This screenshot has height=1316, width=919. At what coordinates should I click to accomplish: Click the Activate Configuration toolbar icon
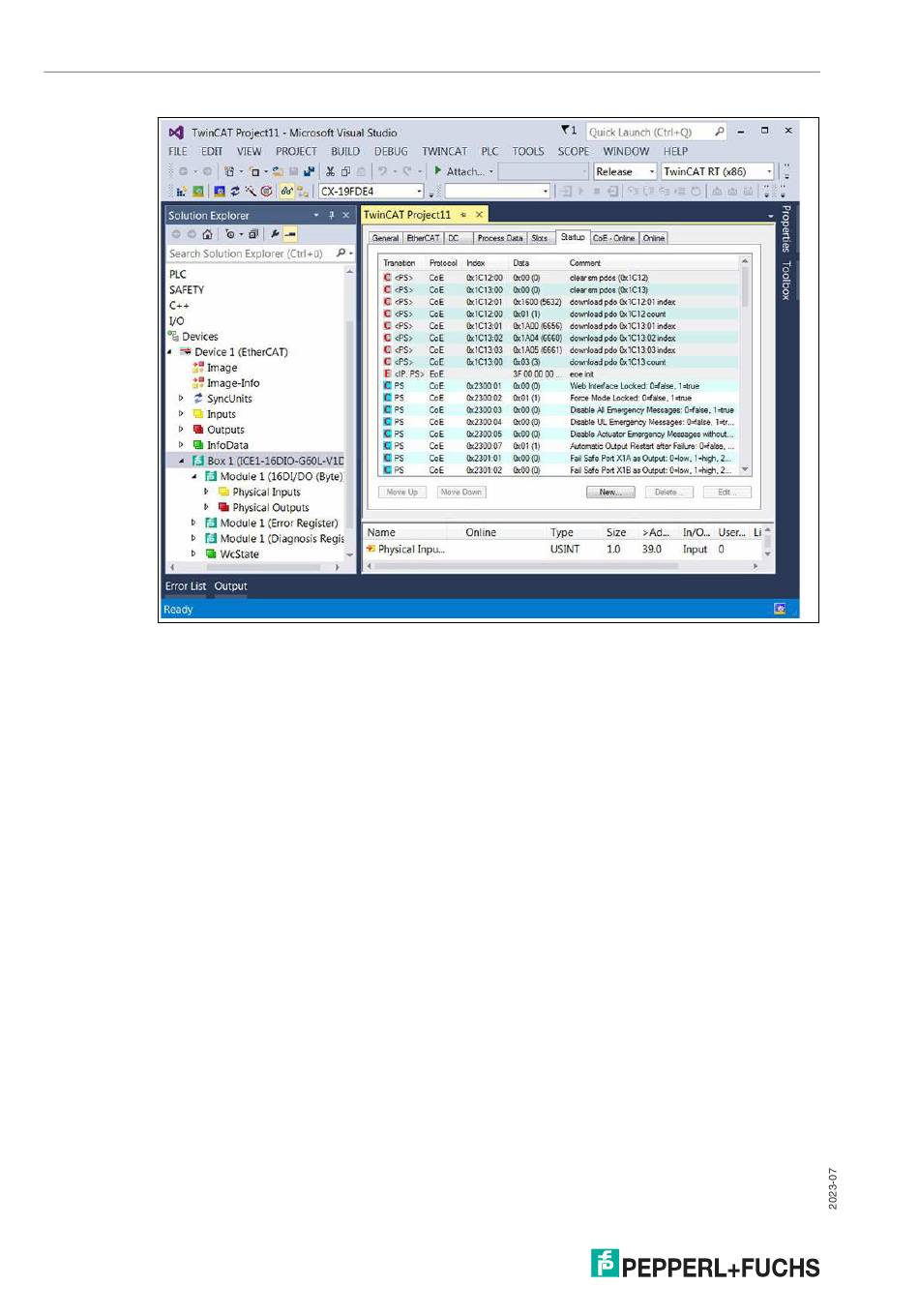pos(180,192)
